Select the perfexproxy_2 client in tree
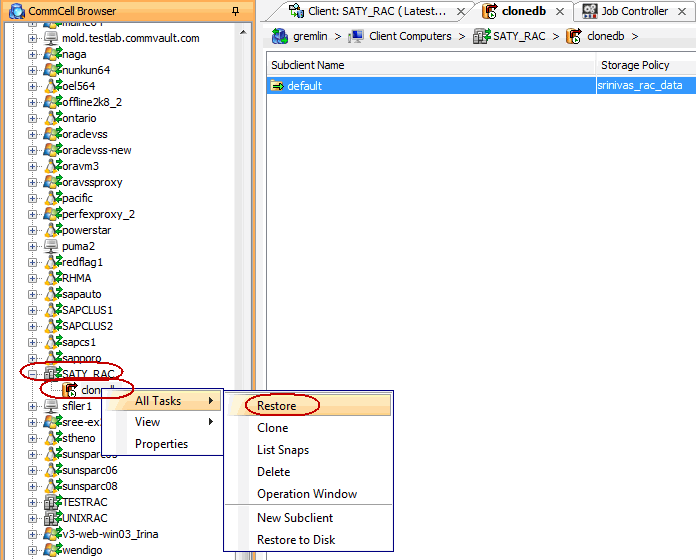 pos(98,214)
